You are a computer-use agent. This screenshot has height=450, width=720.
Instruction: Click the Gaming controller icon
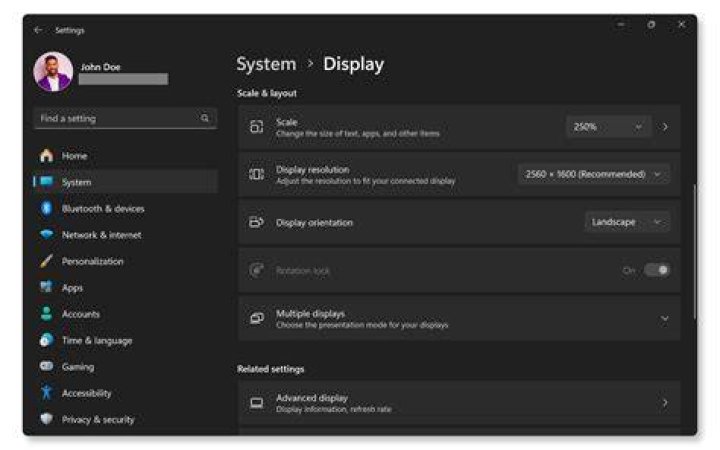point(46,366)
